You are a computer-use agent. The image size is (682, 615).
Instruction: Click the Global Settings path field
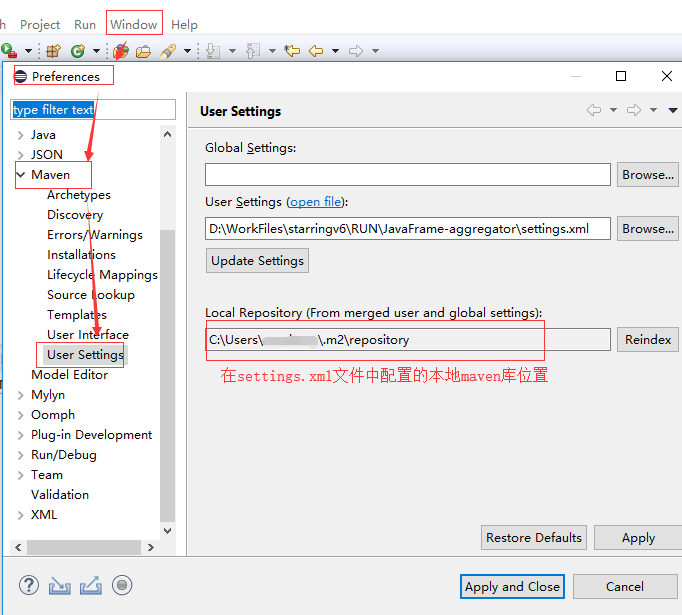click(408, 174)
